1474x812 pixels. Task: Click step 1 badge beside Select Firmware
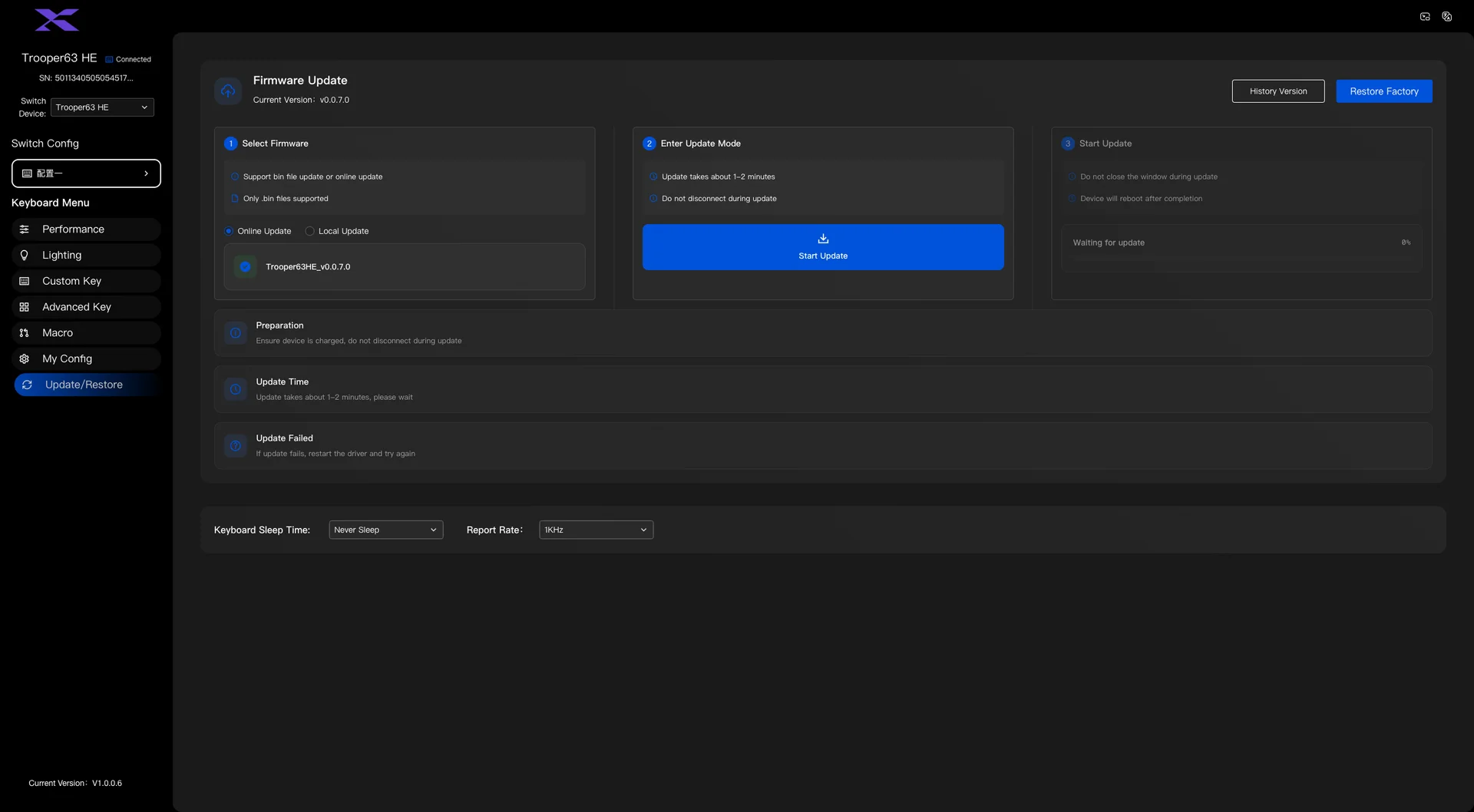230,144
